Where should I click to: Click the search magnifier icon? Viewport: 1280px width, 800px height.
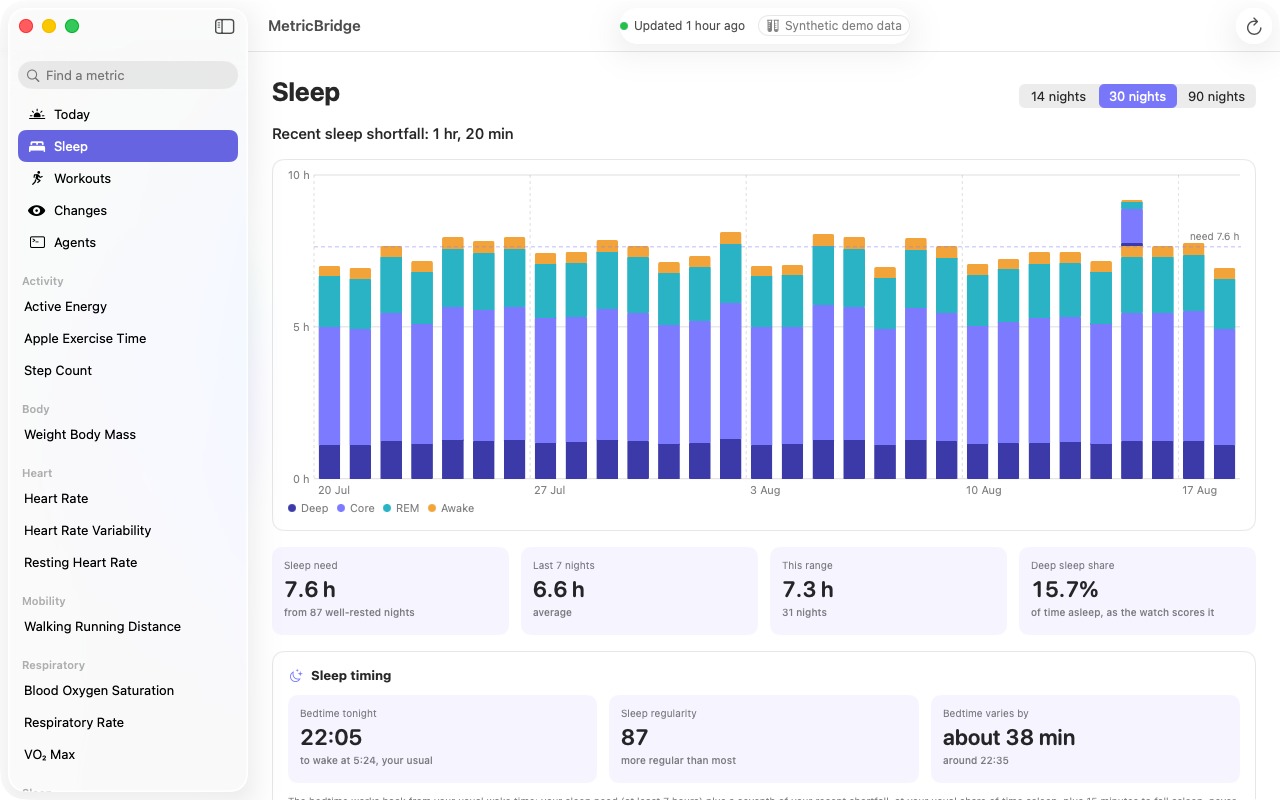click(34, 75)
